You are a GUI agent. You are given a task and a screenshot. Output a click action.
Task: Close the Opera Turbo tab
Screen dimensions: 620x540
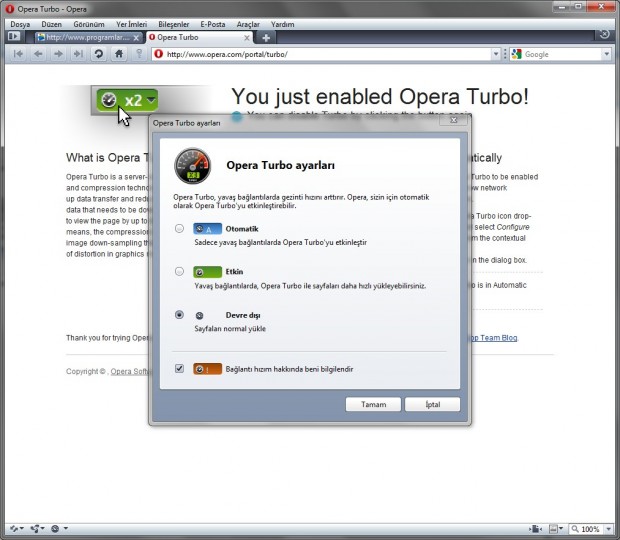coord(247,38)
